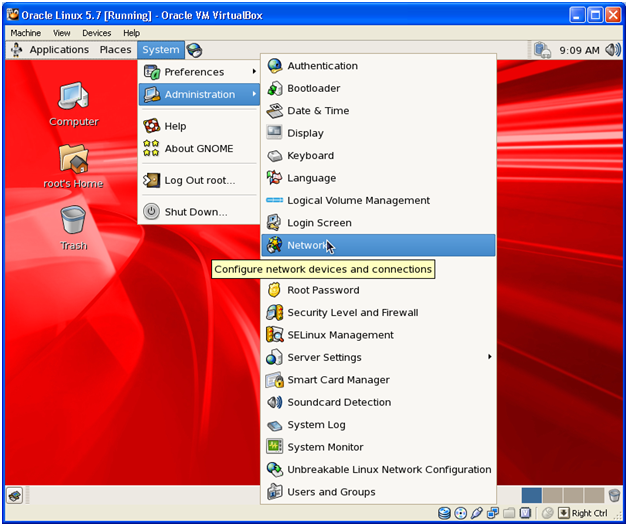628x526 pixels.
Task: Click the 9:09 AM clock
Action: 579,50
